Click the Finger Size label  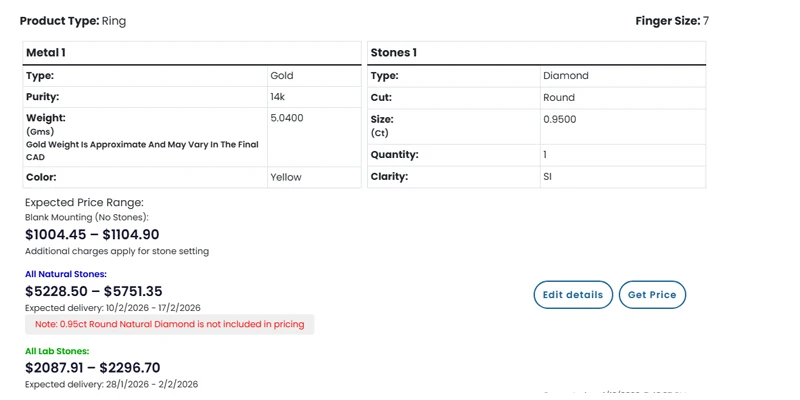coord(667,21)
